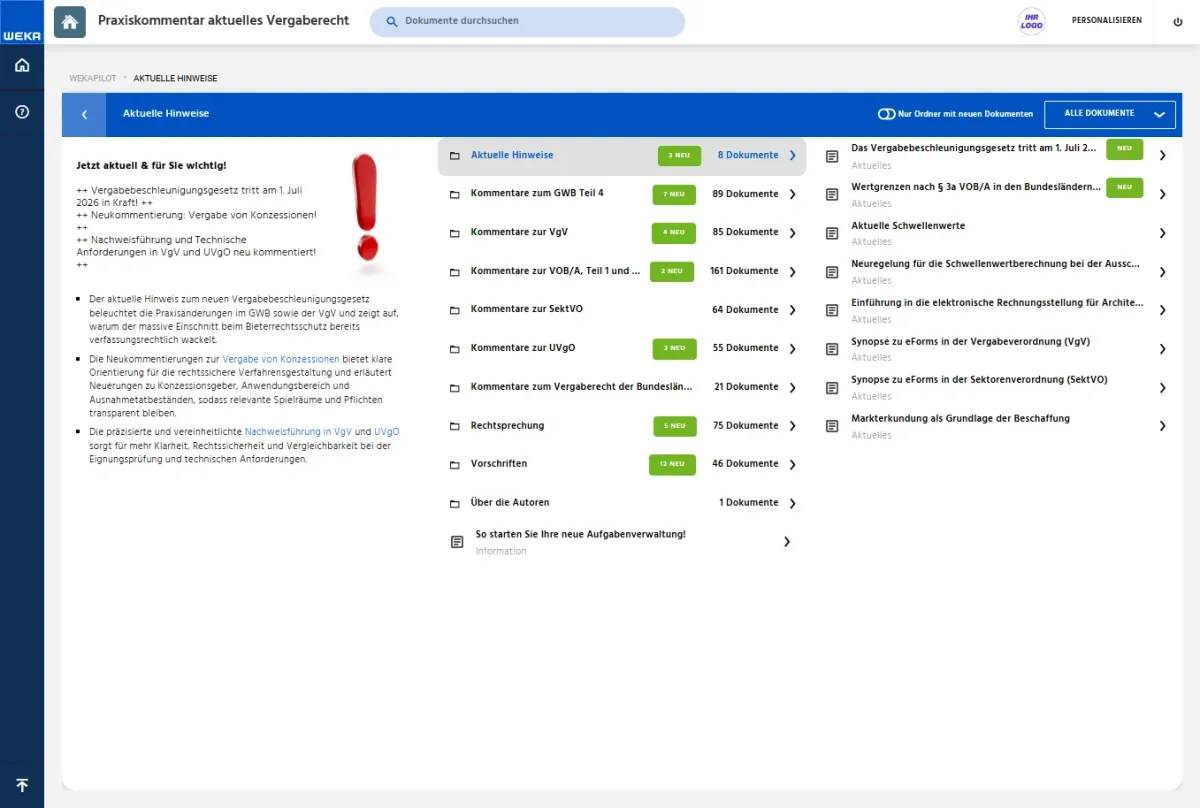This screenshot has width=1200, height=808.
Task: Open chevron for Neuregelung Schwellenwertberechnung document
Action: tap(1162, 272)
